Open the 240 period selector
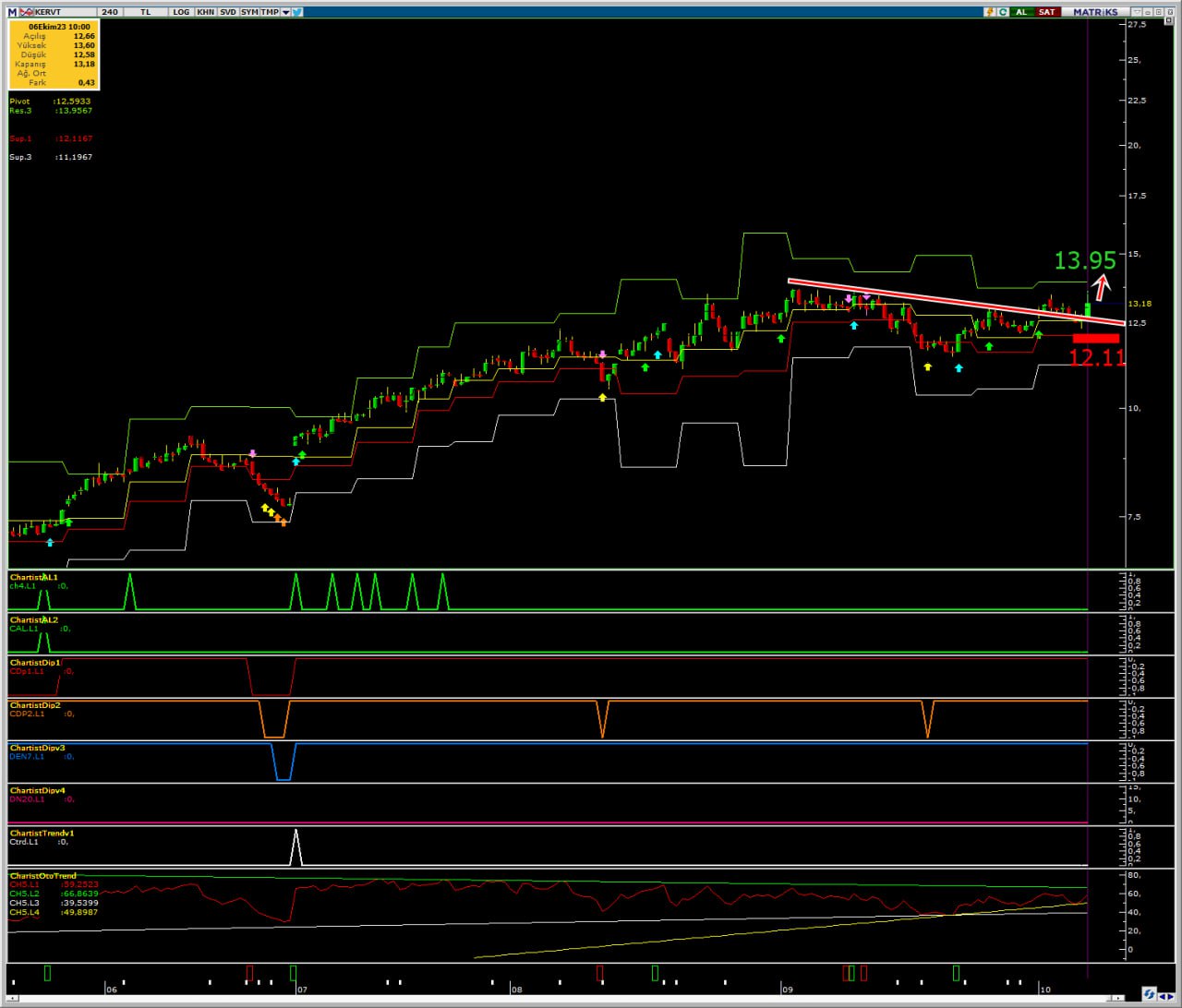1182x1008 pixels. coord(110,12)
